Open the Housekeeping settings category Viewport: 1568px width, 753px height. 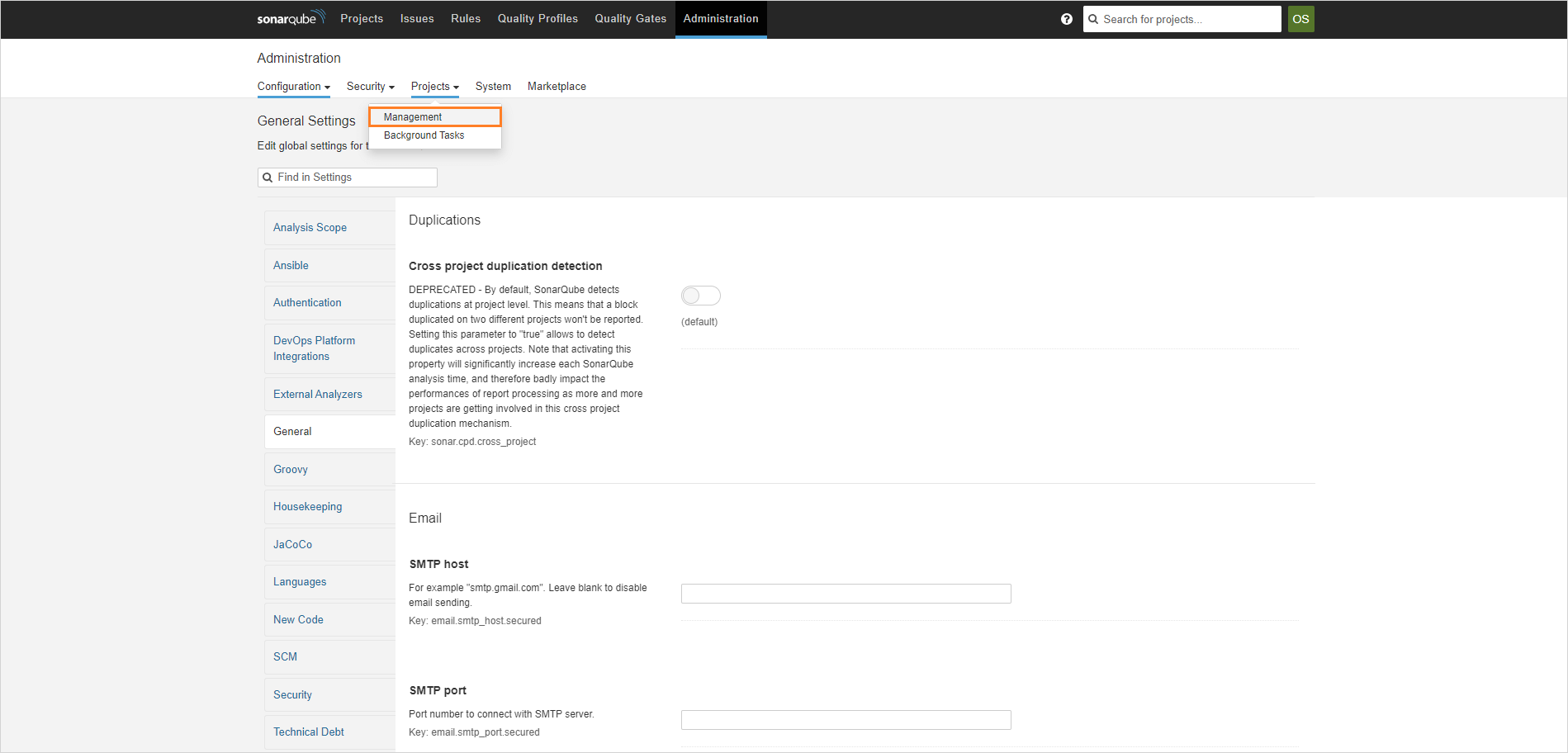(x=307, y=506)
